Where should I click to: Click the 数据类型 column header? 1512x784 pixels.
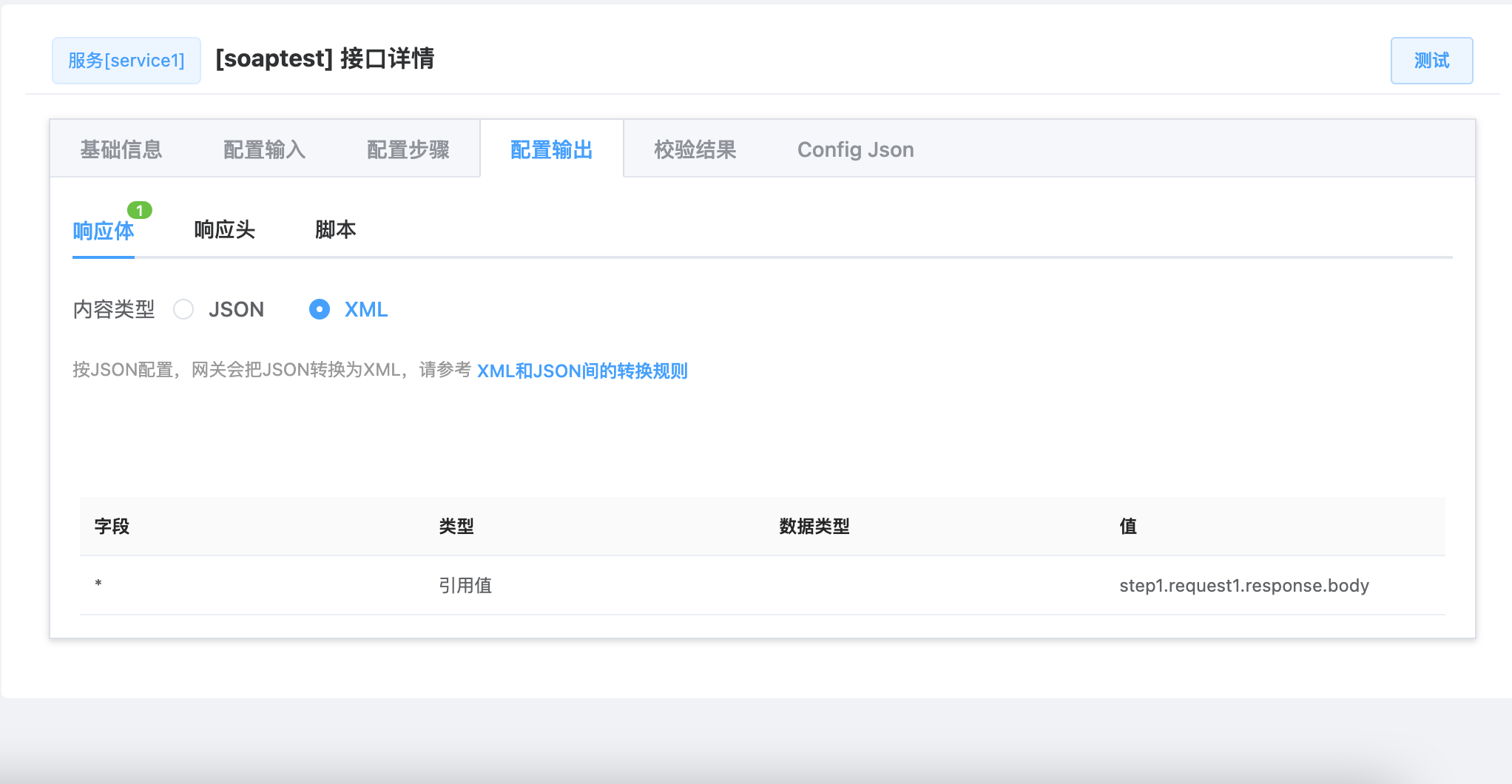tap(814, 527)
